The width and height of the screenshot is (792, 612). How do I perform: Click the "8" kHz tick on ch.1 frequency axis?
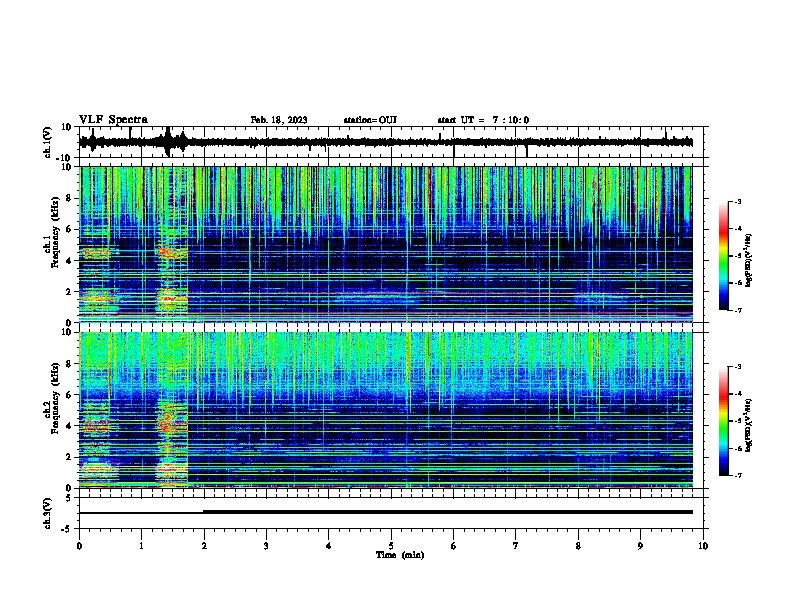pos(69,198)
